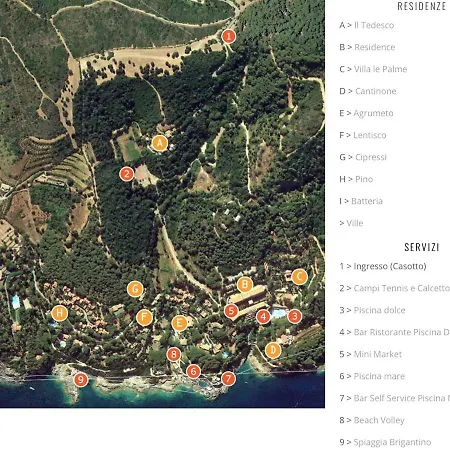Image resolution: width=450 pixels, height=450 pixels.
Task: Select '4 > Bar Ristorante Piscina' entry
Action: click(x=395, y=332)
